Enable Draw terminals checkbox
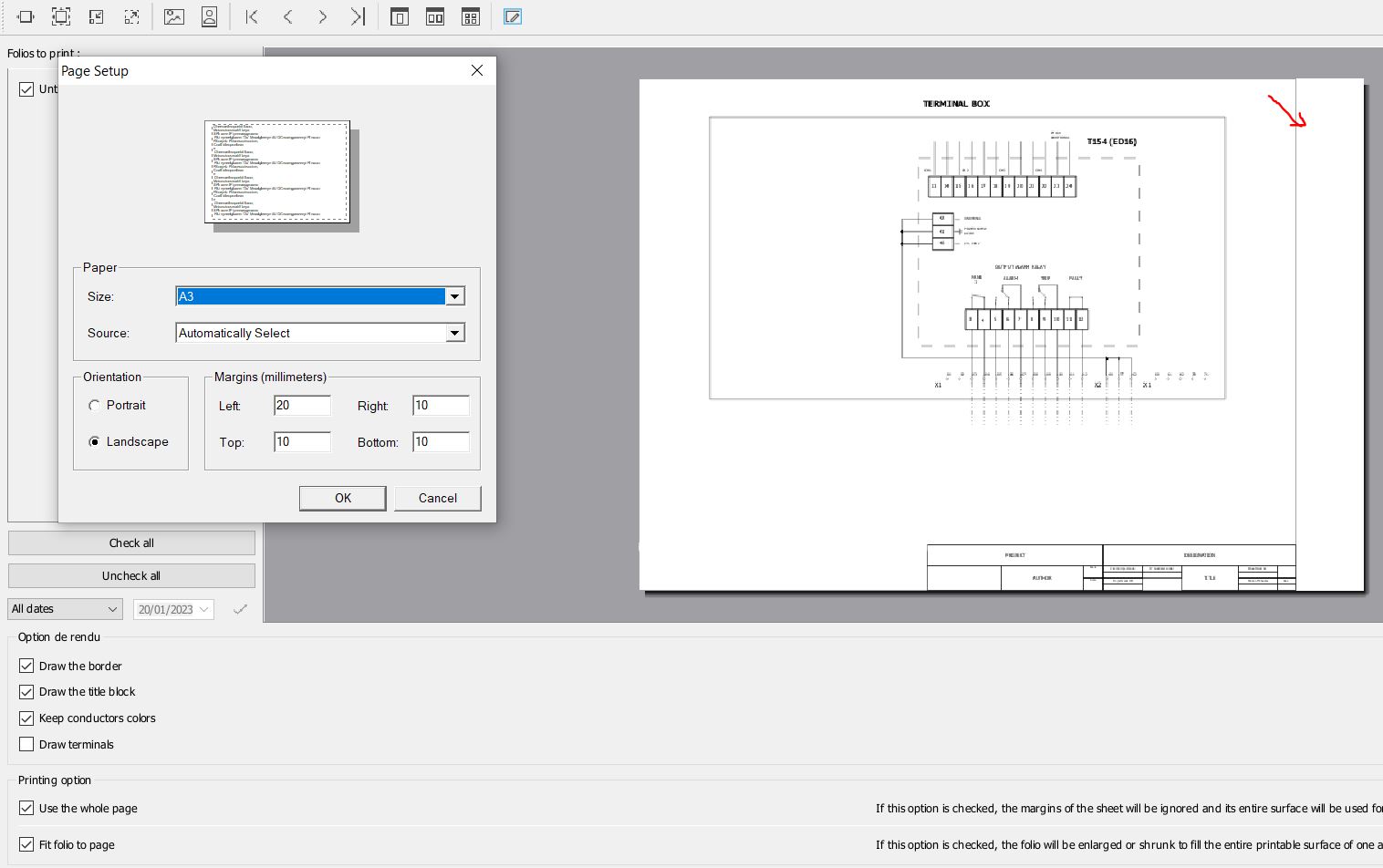The image size is (1383, 868). click(26, 744)
